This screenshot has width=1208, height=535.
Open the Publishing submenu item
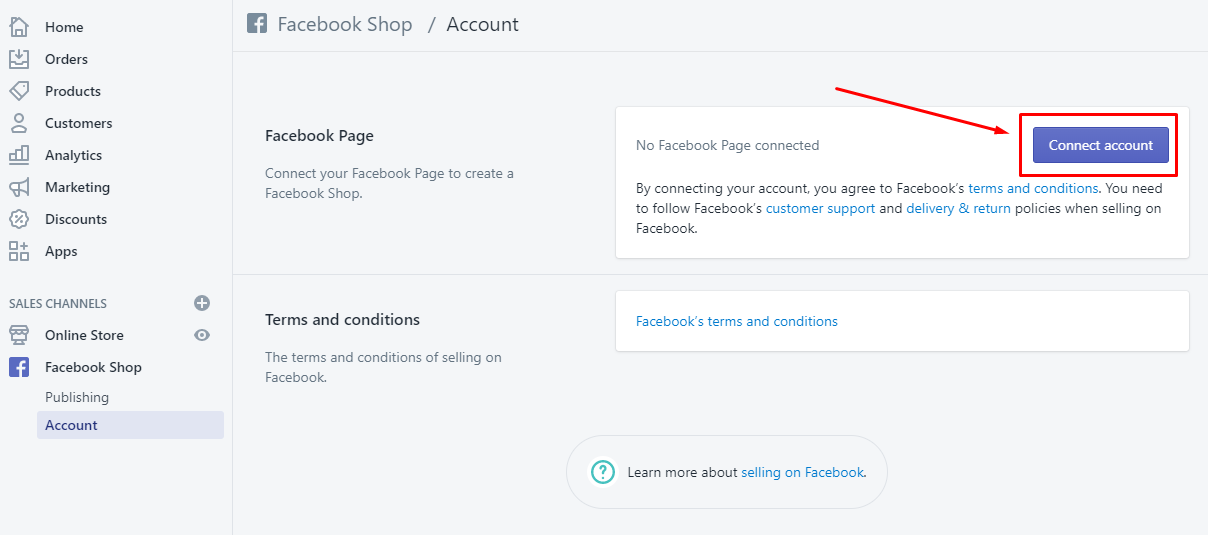pyautogui.click(x=77, y=397)
